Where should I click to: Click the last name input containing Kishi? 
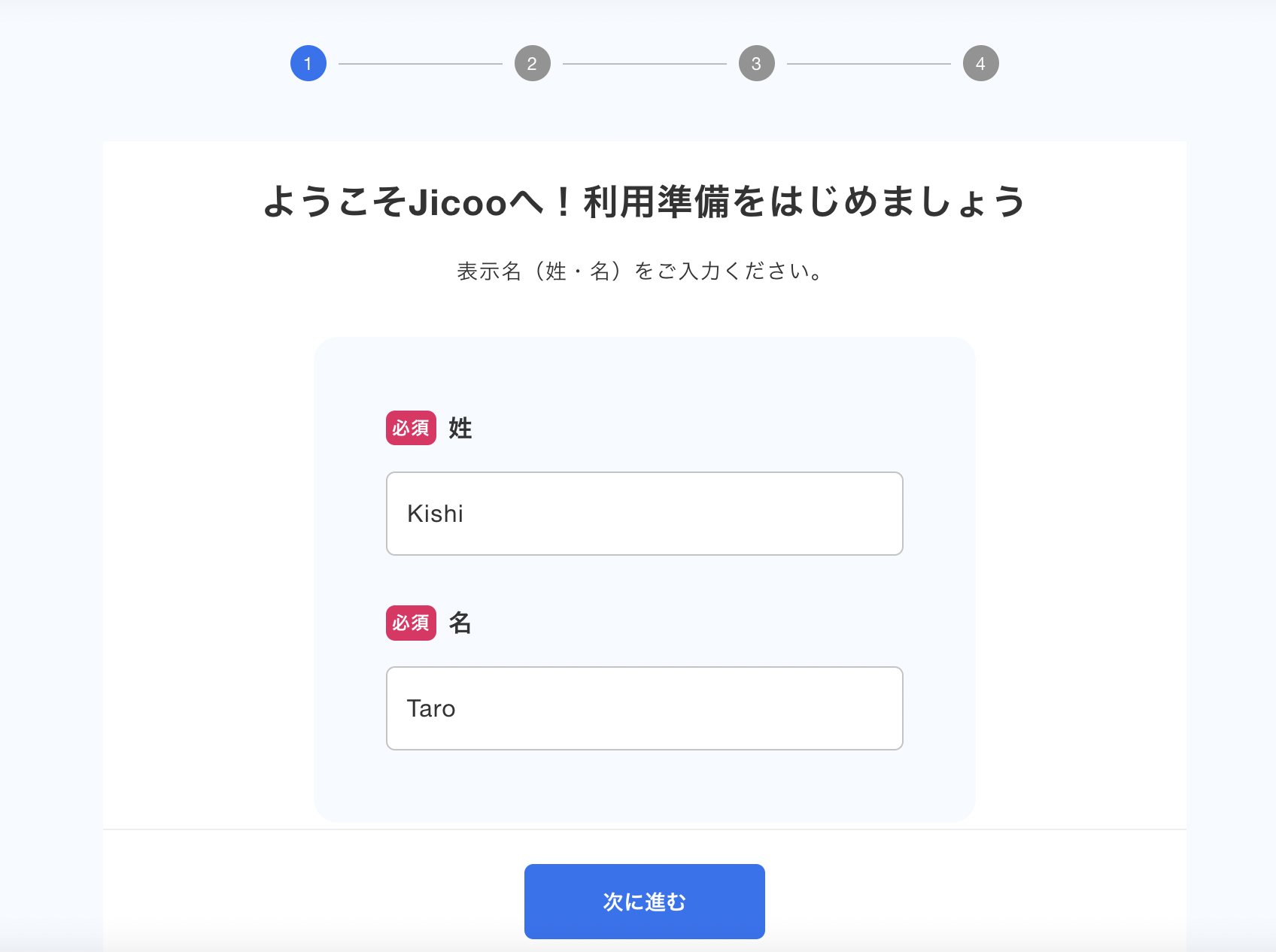[644, 514]
